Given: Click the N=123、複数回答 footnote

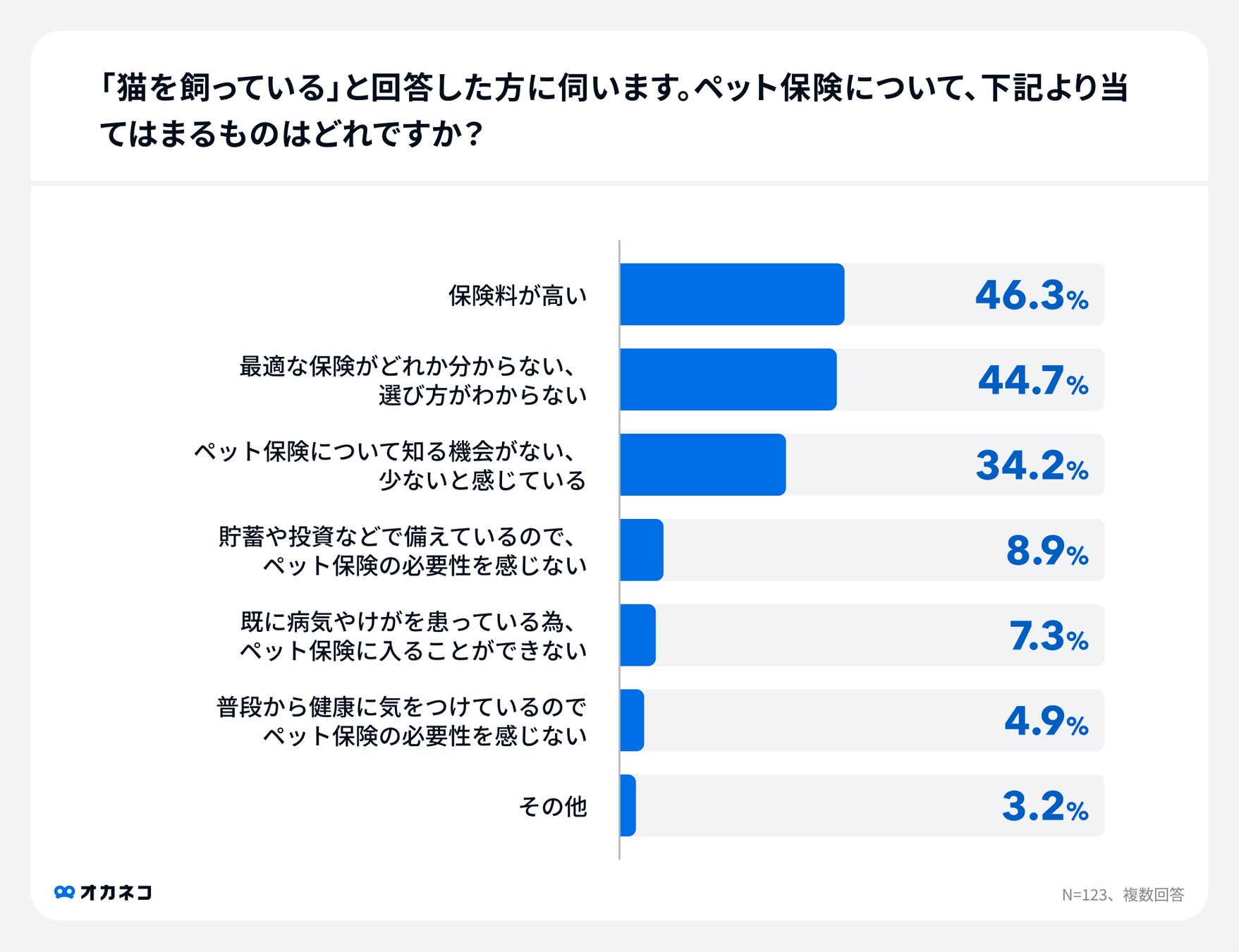Looking at the screenshot, I should coord(1123,894).
